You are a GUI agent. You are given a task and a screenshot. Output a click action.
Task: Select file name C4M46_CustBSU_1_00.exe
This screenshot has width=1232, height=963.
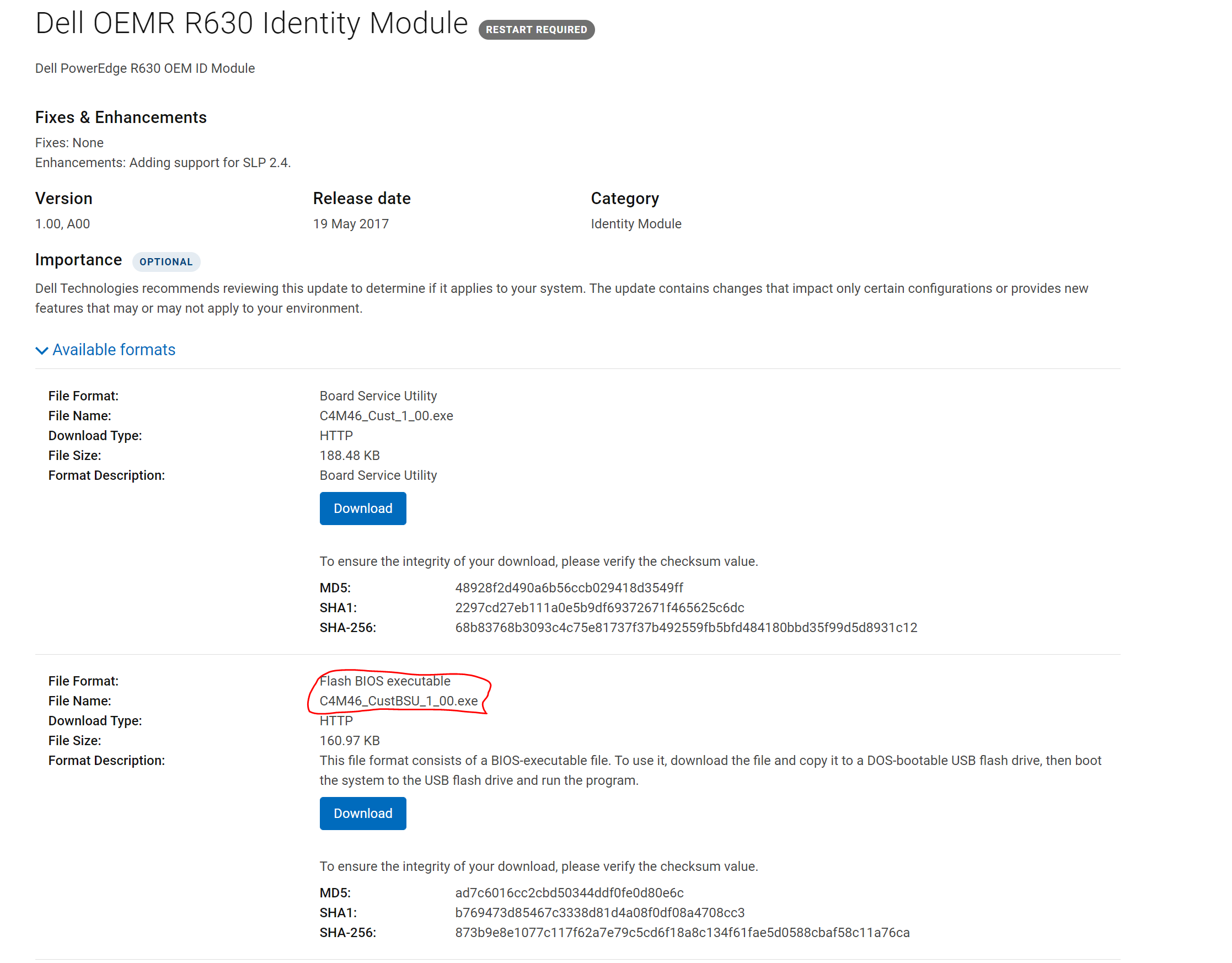tap(399, 701)
